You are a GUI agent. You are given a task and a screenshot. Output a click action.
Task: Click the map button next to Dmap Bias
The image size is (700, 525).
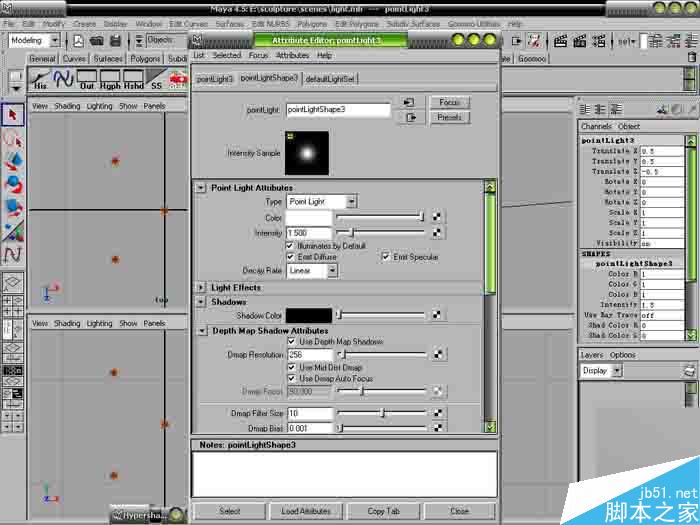pyautogui.click(x=438, y=428)
